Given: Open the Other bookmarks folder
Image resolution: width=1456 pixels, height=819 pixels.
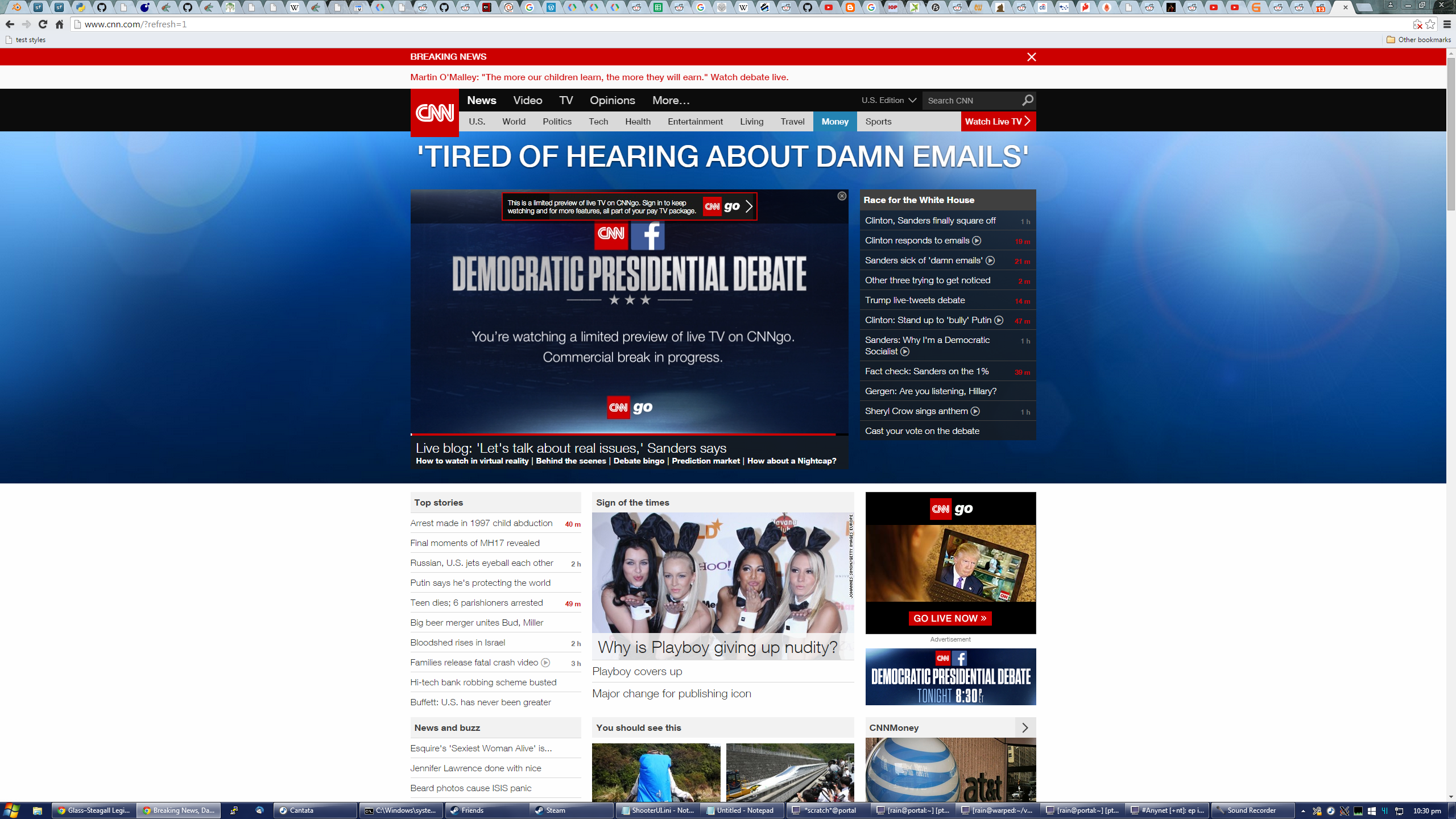Looking at the screenshot, I should click(1418, 40).
